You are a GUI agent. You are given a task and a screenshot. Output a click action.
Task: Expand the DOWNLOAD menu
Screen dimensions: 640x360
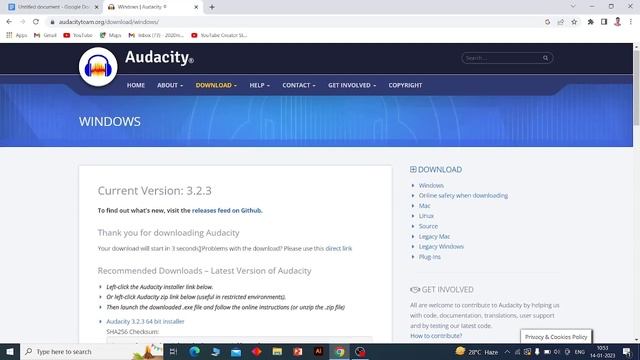pos(216,85)
